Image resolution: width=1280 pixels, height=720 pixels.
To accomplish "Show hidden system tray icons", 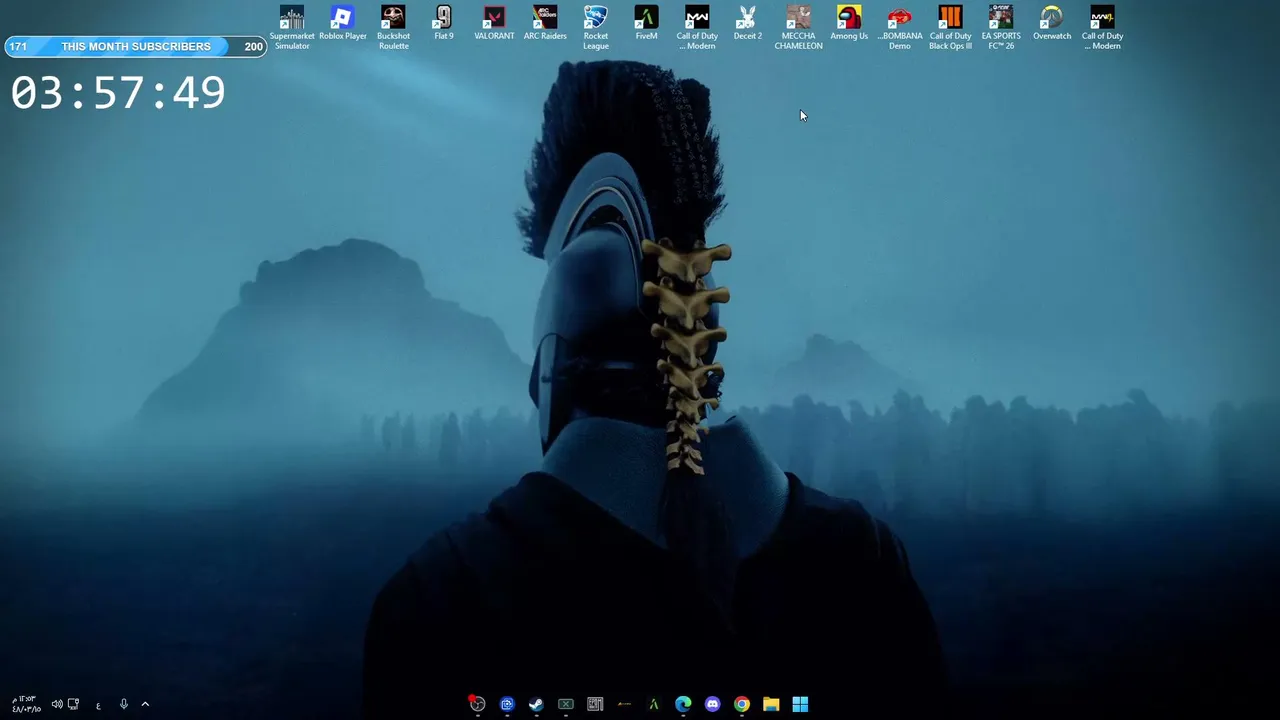I will point(145,704).
